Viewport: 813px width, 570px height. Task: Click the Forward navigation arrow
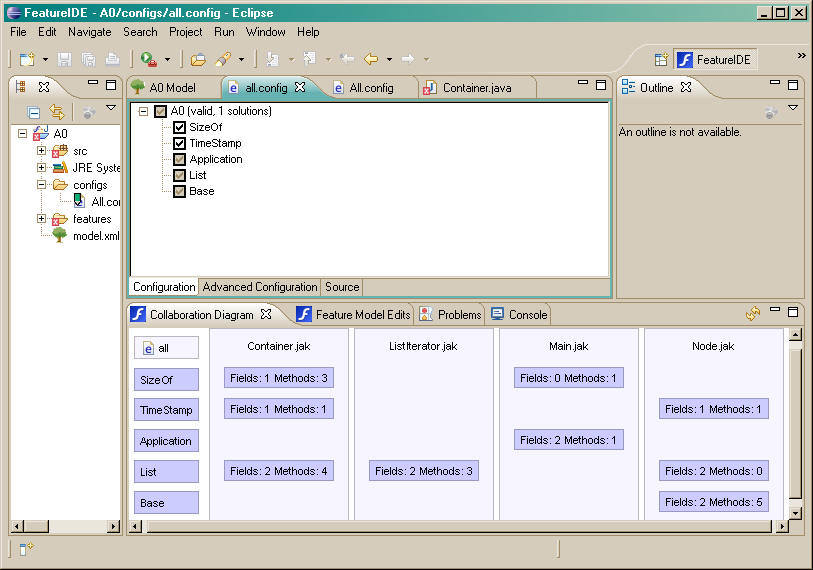pyautogui.click(x=409, y=59)
